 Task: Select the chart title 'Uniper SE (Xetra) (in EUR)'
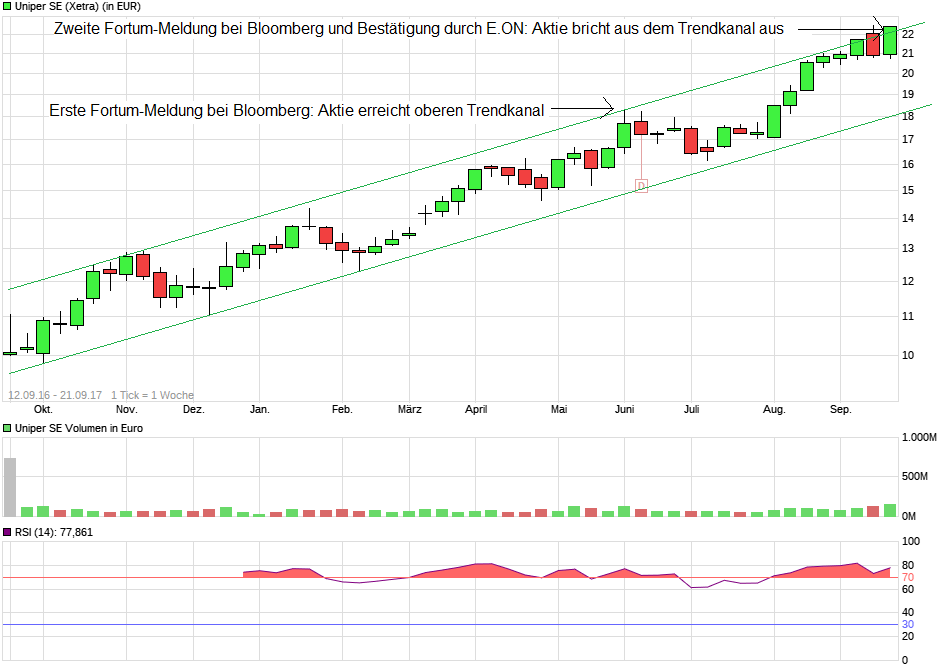click(x=78, y=7)
